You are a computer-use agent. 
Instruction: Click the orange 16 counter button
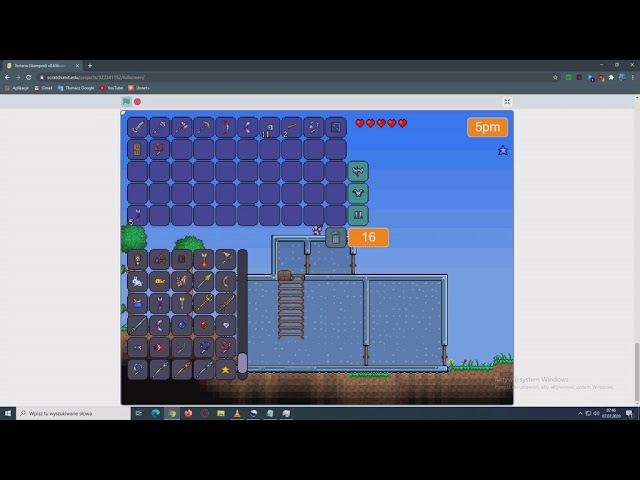[369, 237]
